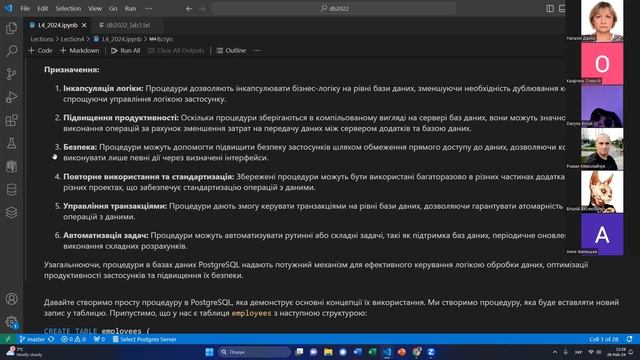Open the database cylinder sidebar icon
Image resolution: width=640 pixels, height=360 pixels.
[x=11, y=189]
